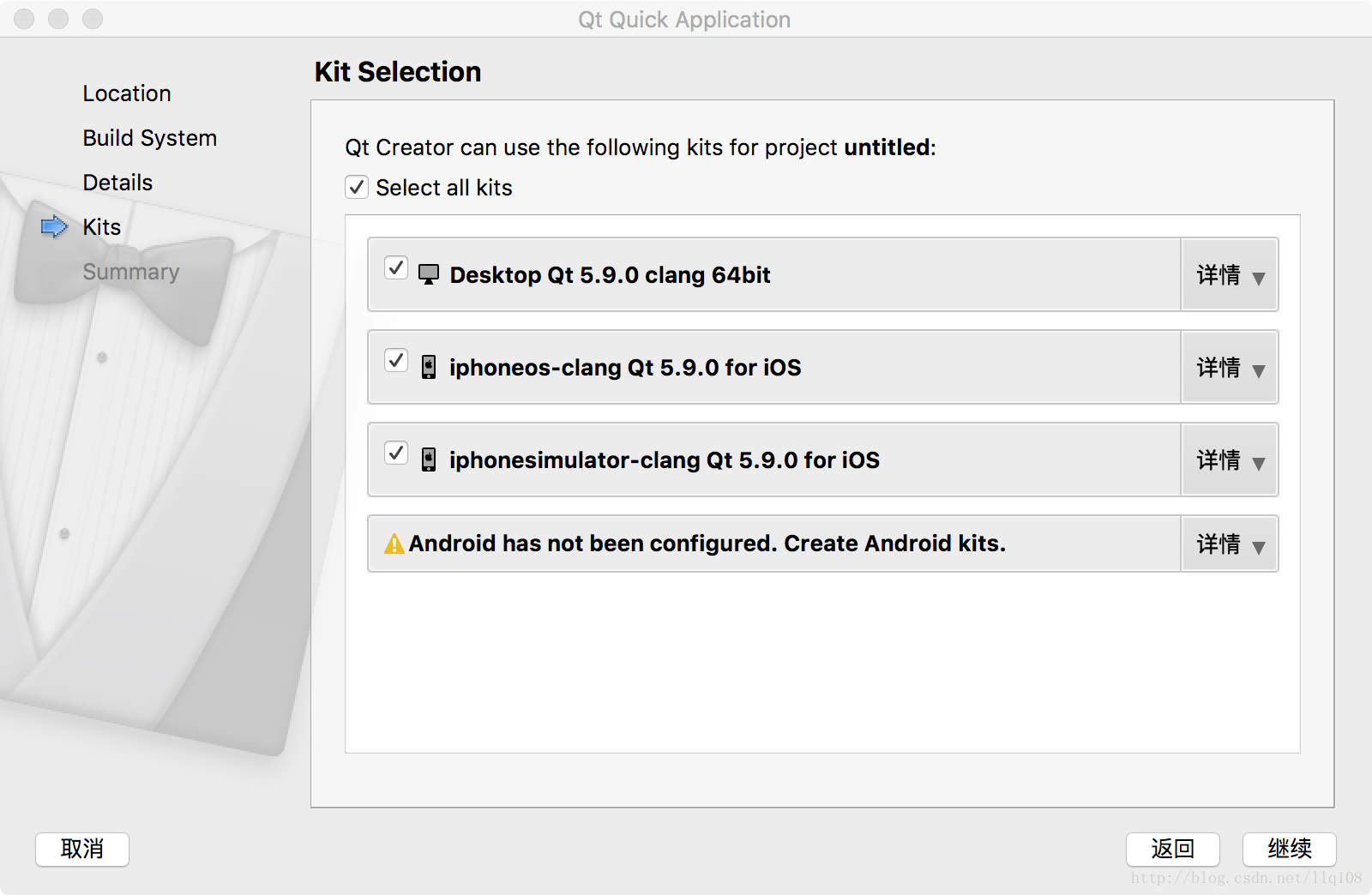Expand 详情 for Android not configured row

[x=1230, y=544]
